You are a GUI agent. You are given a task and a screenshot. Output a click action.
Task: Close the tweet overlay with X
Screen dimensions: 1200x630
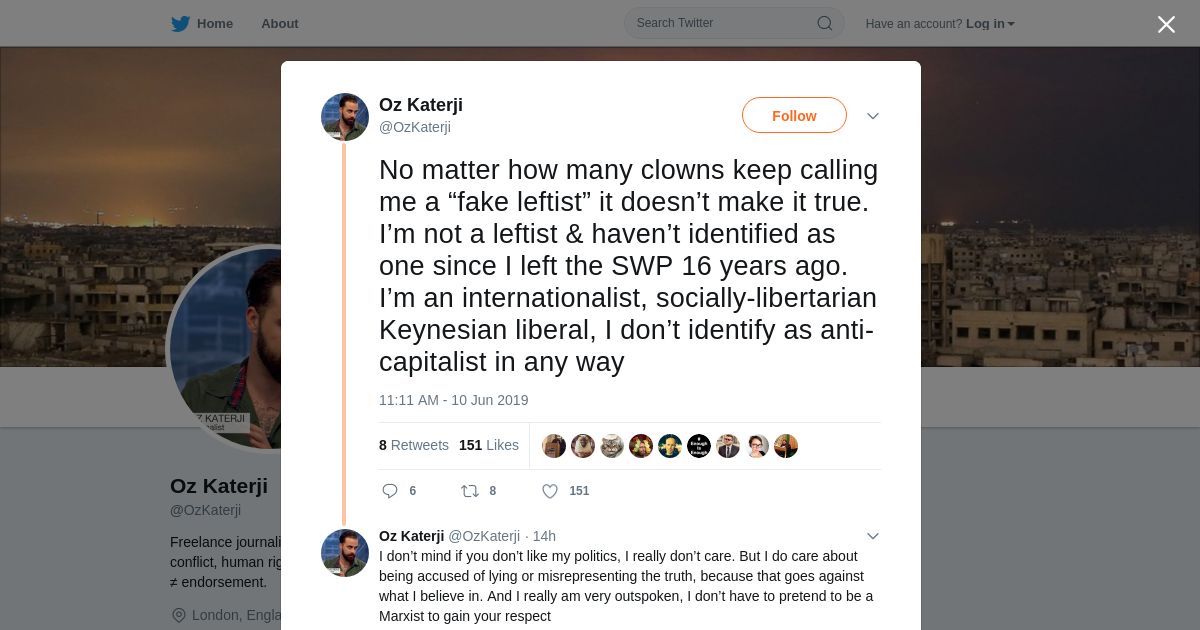click(x=1166, y=25)
